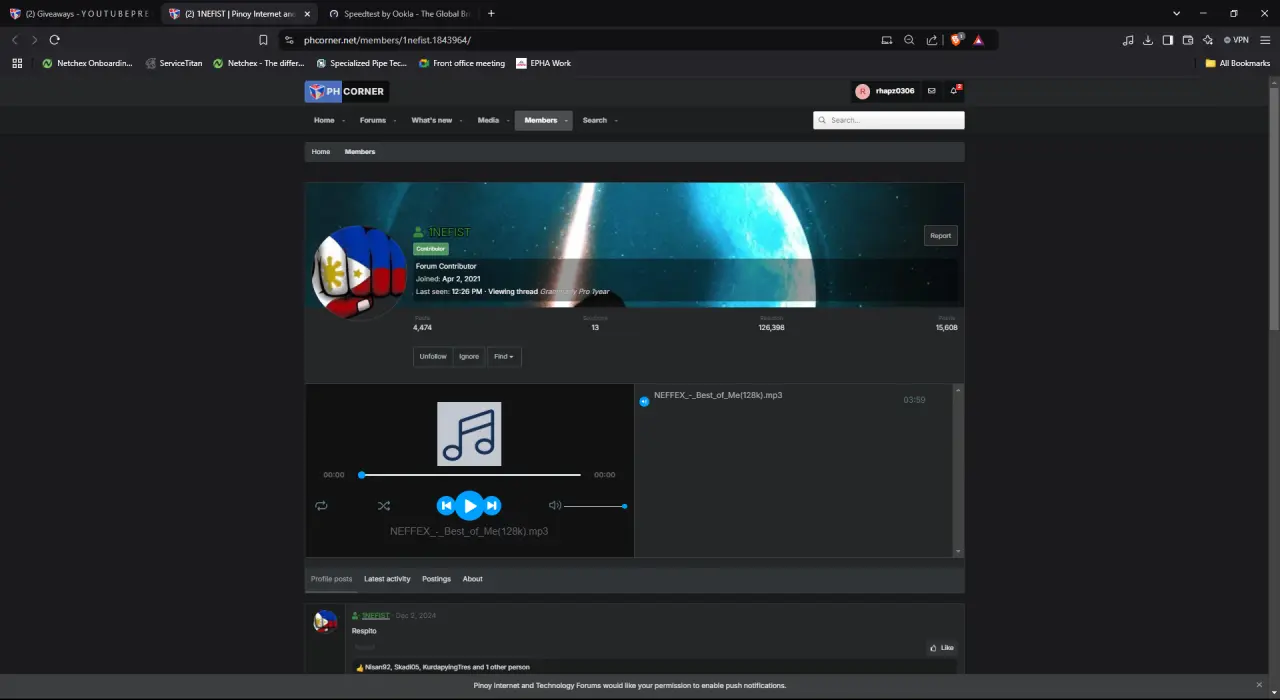This screenshot has width=1280, height=700.
Task: Click the PH Corner logo
Action: [346, 91]
